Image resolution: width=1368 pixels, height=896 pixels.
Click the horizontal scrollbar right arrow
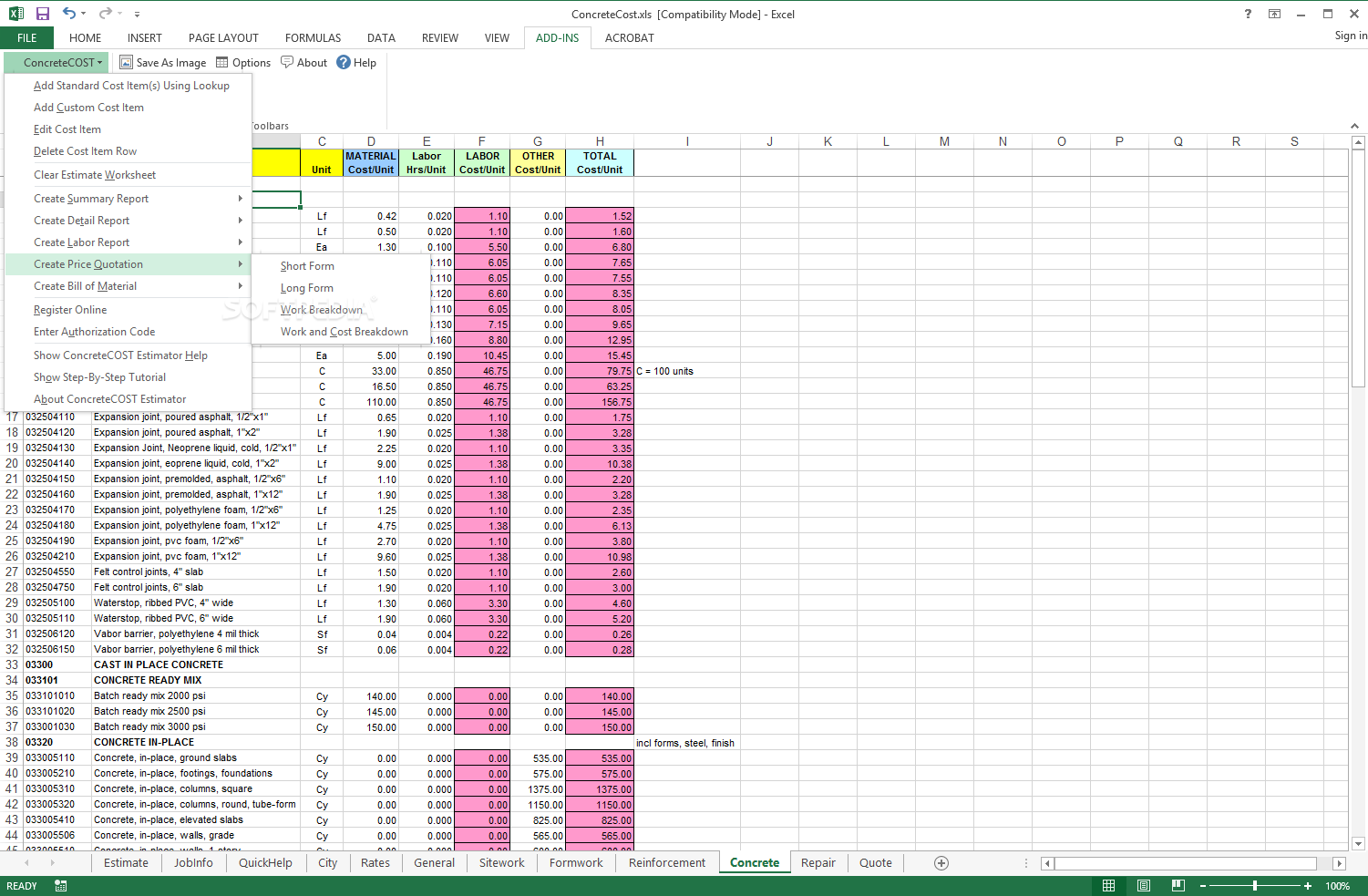click(1339, 863)
